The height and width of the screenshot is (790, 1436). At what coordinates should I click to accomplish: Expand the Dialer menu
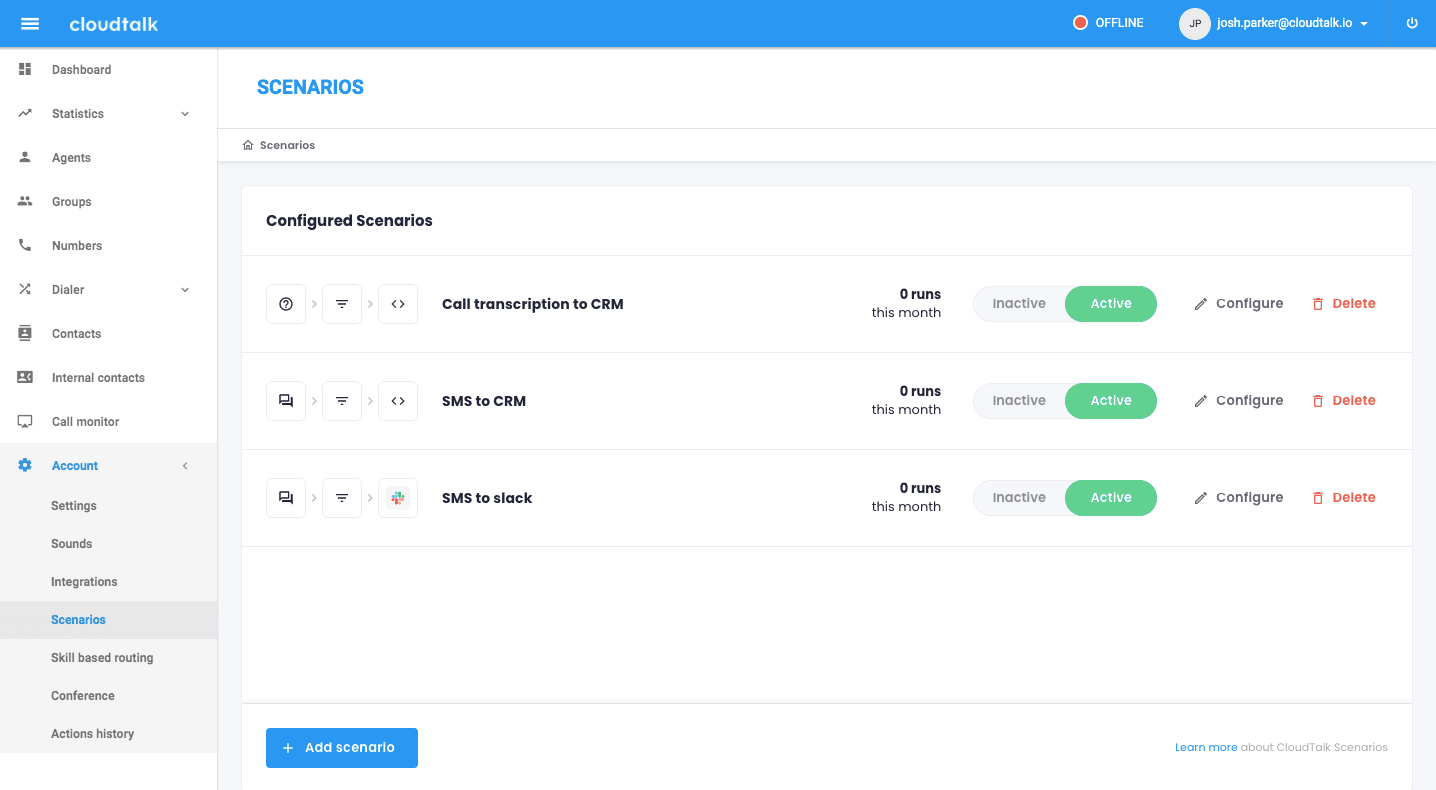pos(70,289)
